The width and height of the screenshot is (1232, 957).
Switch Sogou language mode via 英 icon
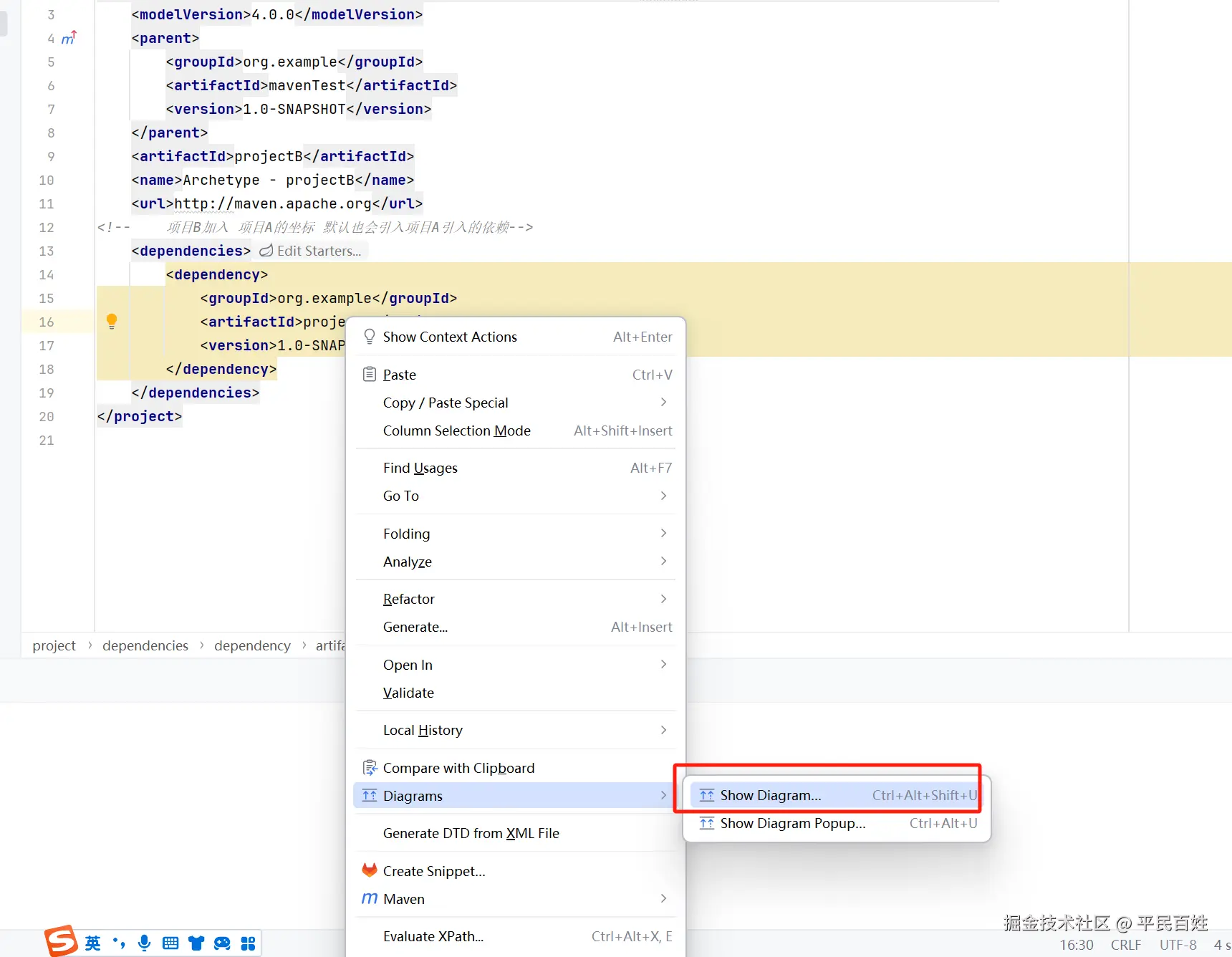93,943
